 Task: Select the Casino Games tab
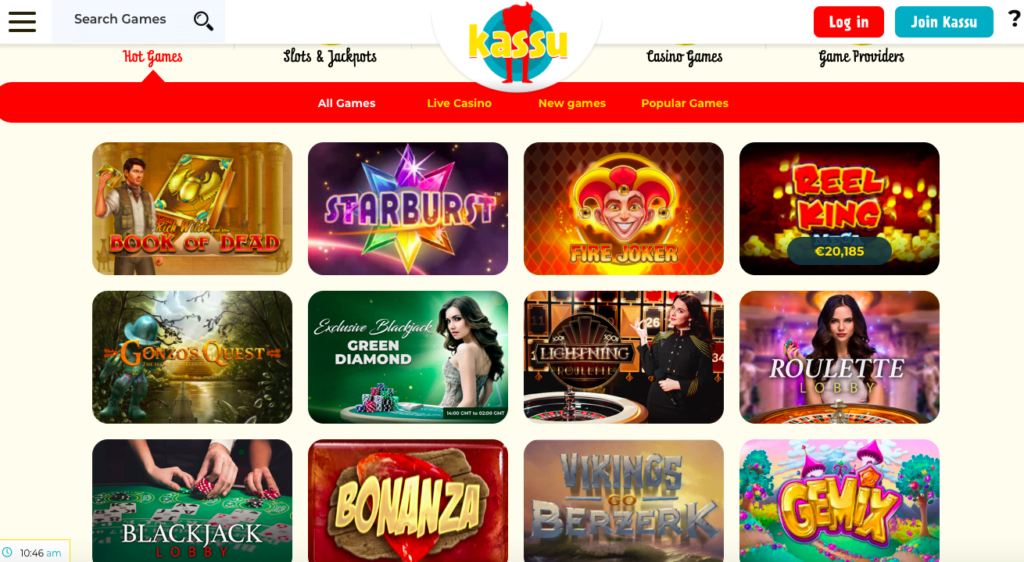[684, 57]
